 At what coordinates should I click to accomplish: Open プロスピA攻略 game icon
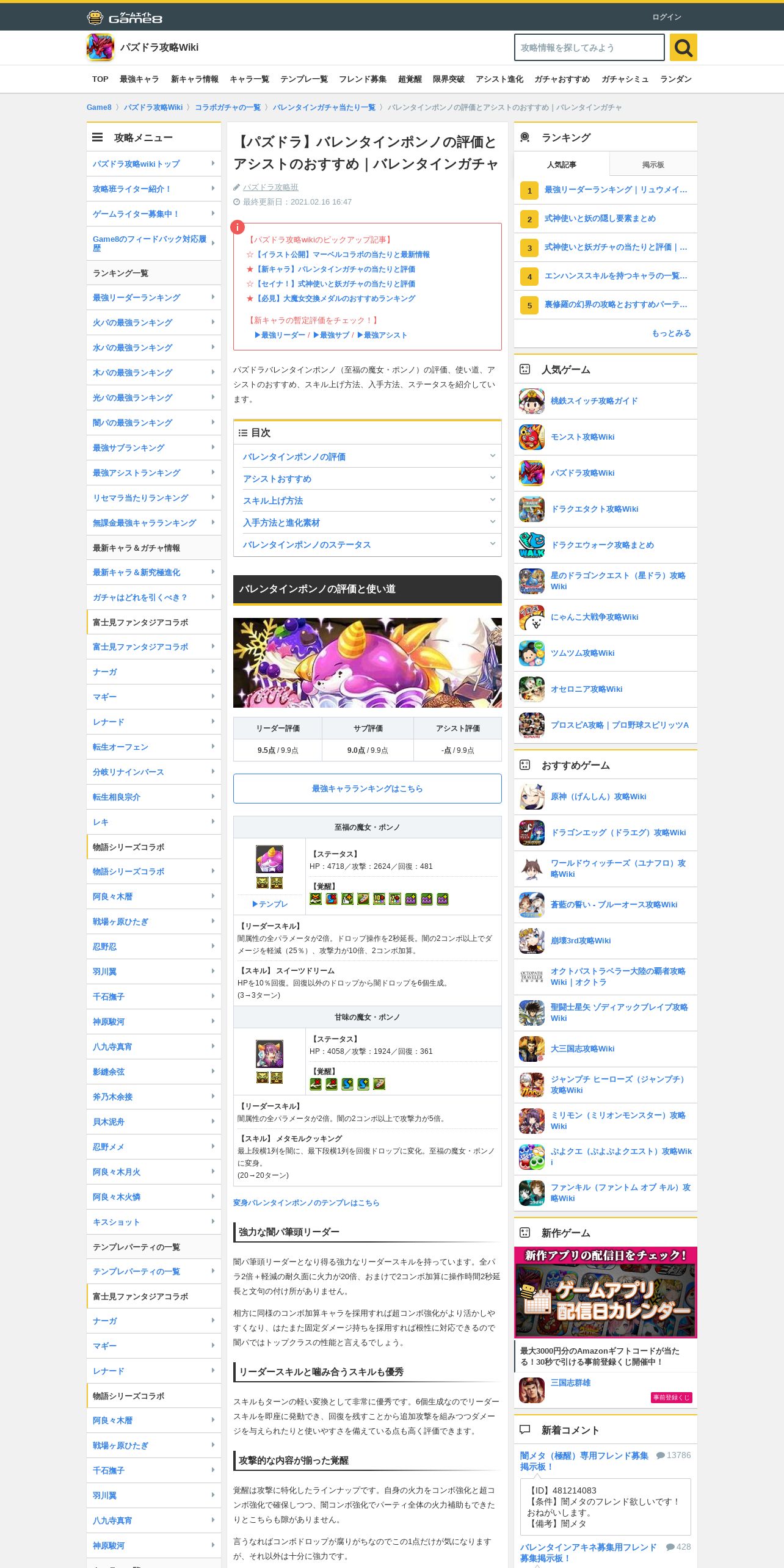(531, 725)
